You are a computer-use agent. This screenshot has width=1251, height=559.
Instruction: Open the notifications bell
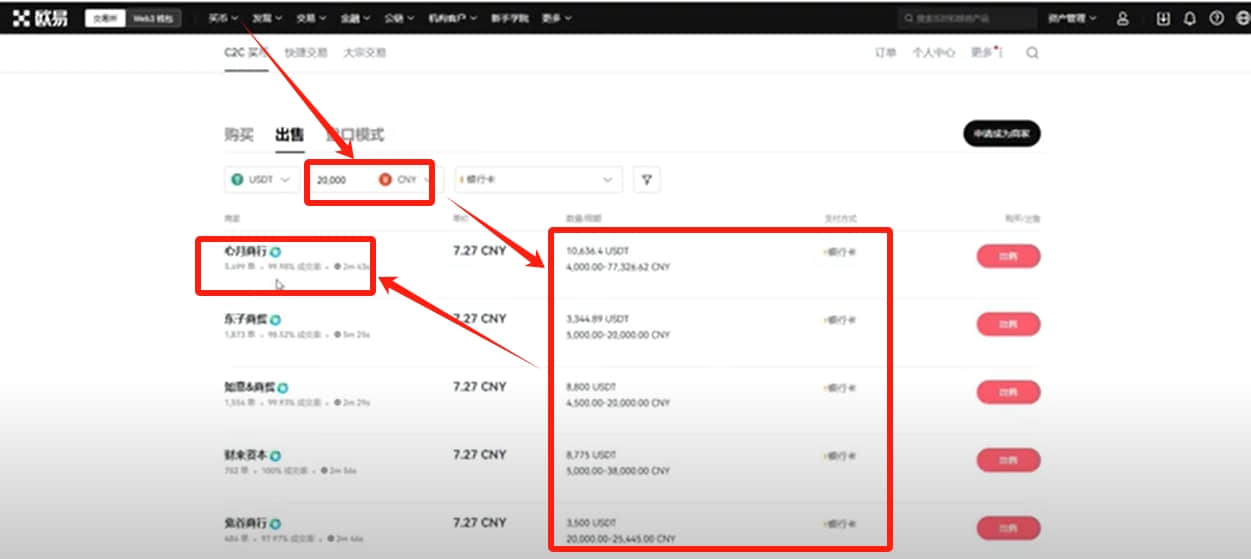coord(1189,18)
